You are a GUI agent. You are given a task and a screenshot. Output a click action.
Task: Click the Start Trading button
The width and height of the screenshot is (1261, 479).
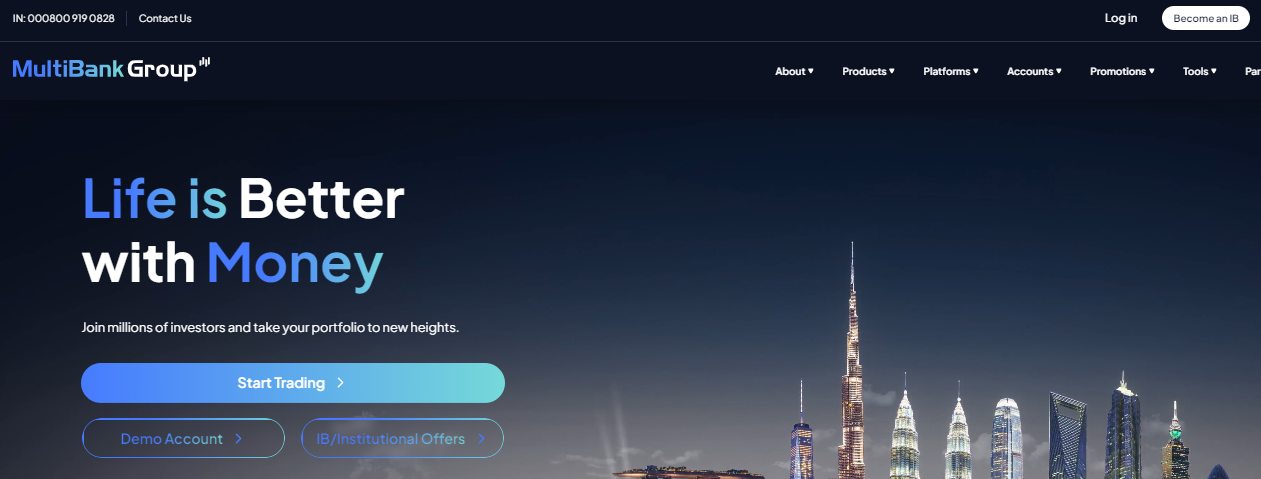293,383
